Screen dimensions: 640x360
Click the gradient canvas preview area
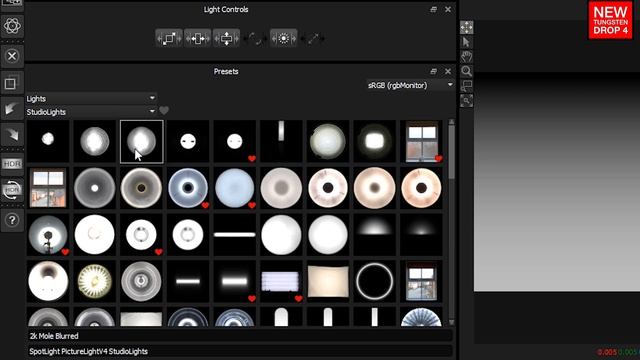pyautogui.click(x=557, y=182)
